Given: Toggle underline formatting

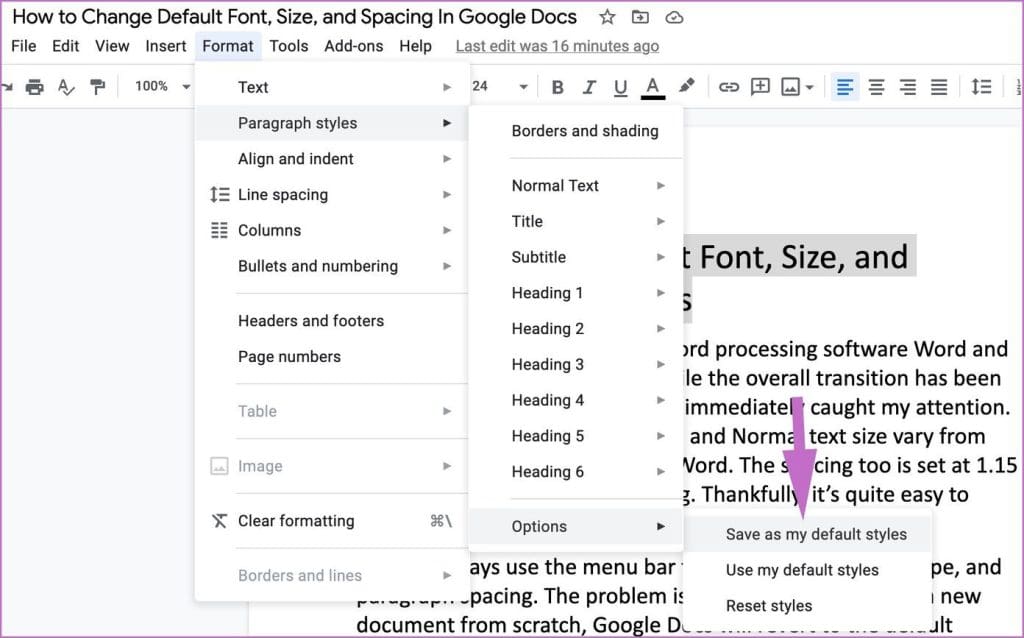Looking at the screenshot, I should coord(621,87).
